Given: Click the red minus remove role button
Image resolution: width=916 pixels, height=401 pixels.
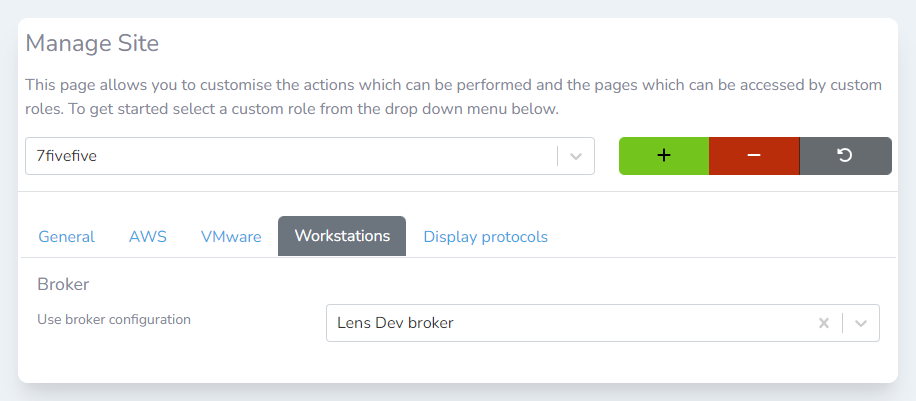Looking at the screenshot, I should [754, 156].
